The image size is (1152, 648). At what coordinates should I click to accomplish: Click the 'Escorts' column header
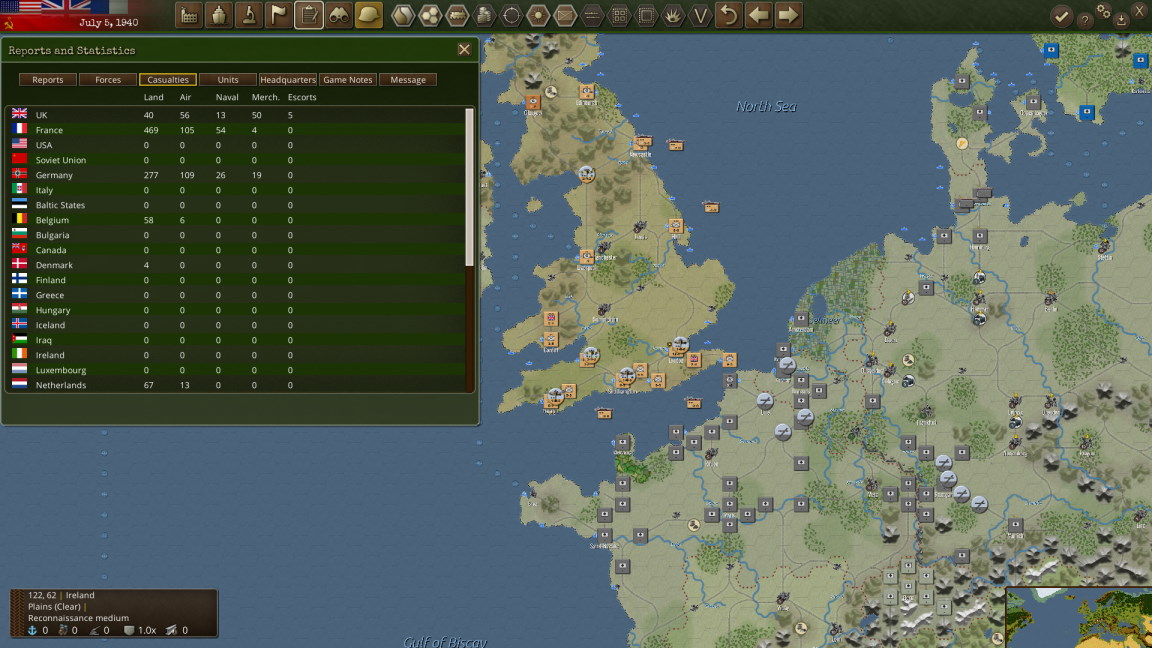pos(302,97)
